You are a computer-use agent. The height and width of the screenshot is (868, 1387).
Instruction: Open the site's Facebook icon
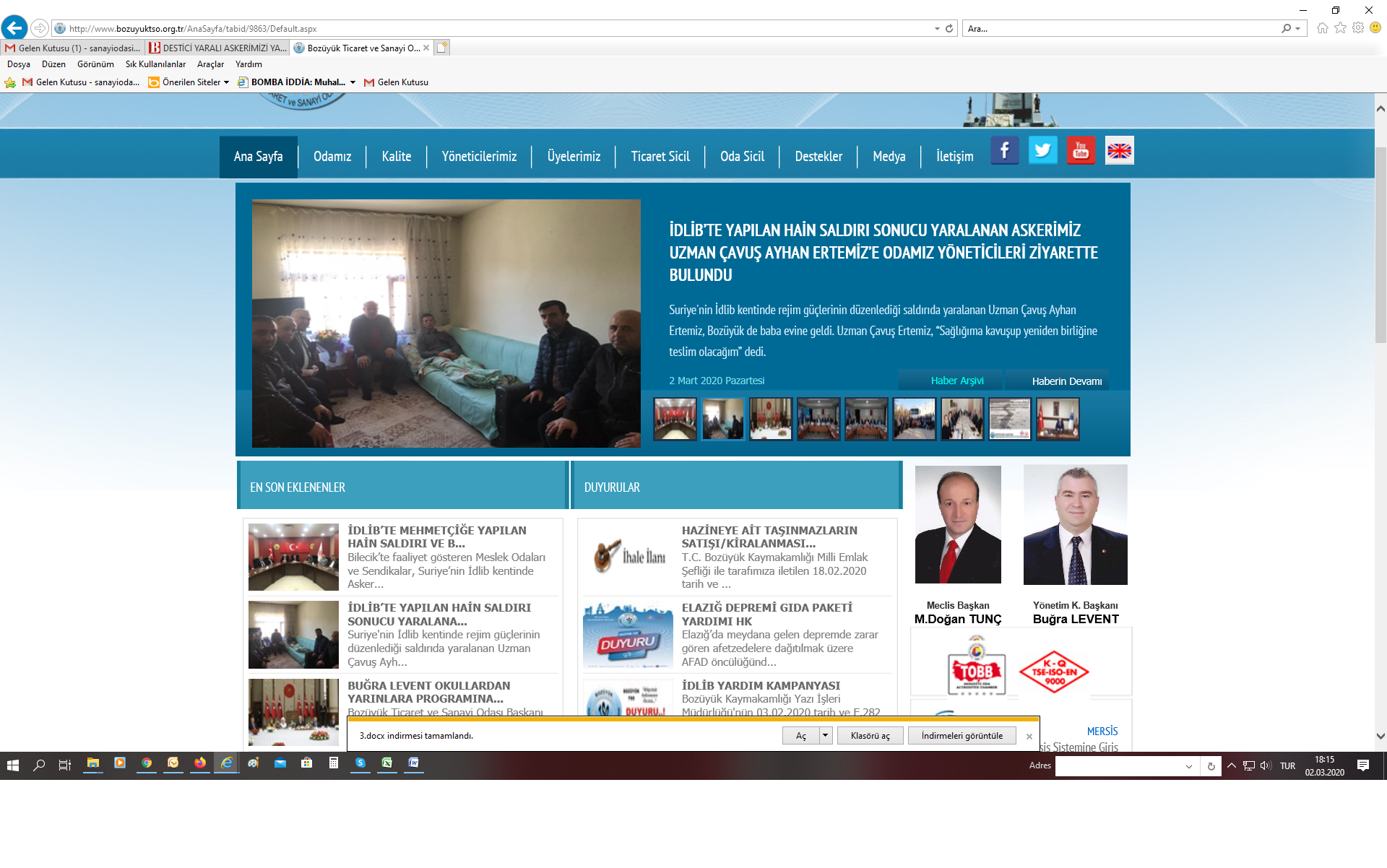(1004, 150)
